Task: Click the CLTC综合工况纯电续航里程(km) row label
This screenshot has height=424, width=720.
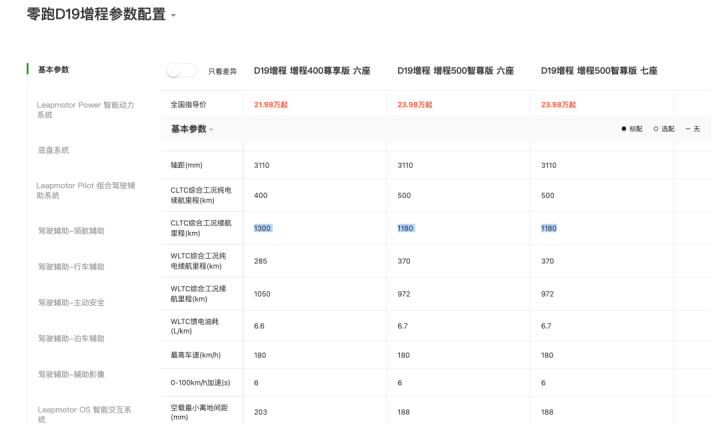Action: point(201,195)
